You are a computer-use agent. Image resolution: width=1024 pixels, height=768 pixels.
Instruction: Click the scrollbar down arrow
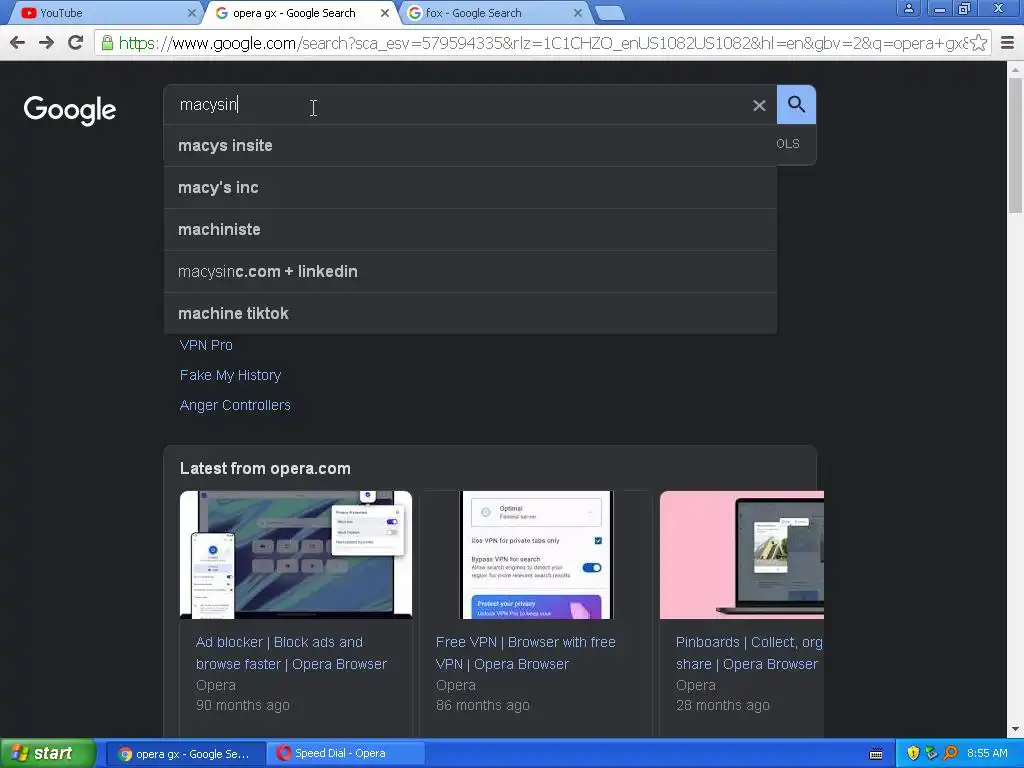(x=1015, y=729)
